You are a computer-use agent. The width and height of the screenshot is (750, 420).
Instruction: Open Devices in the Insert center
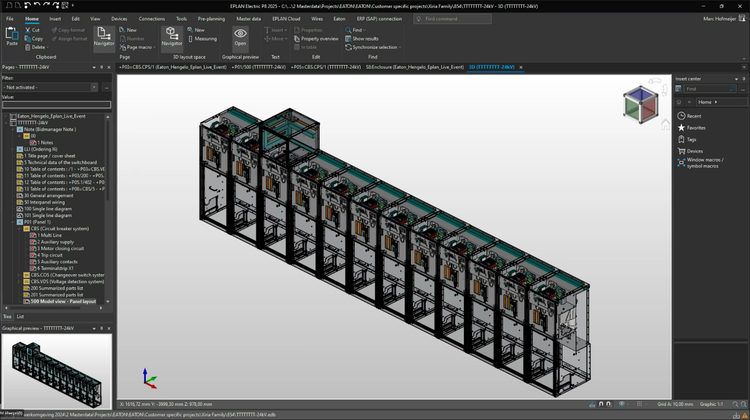694,151
